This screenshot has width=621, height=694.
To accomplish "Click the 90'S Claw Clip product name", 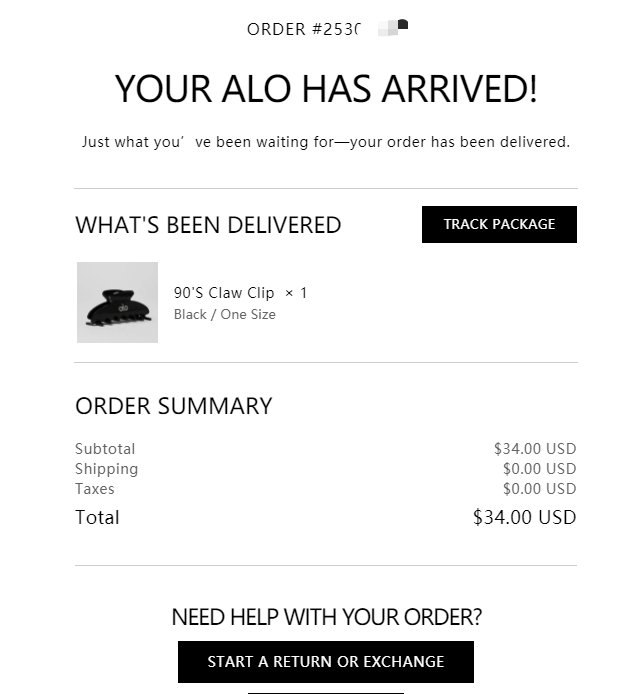I will (224, 293).
